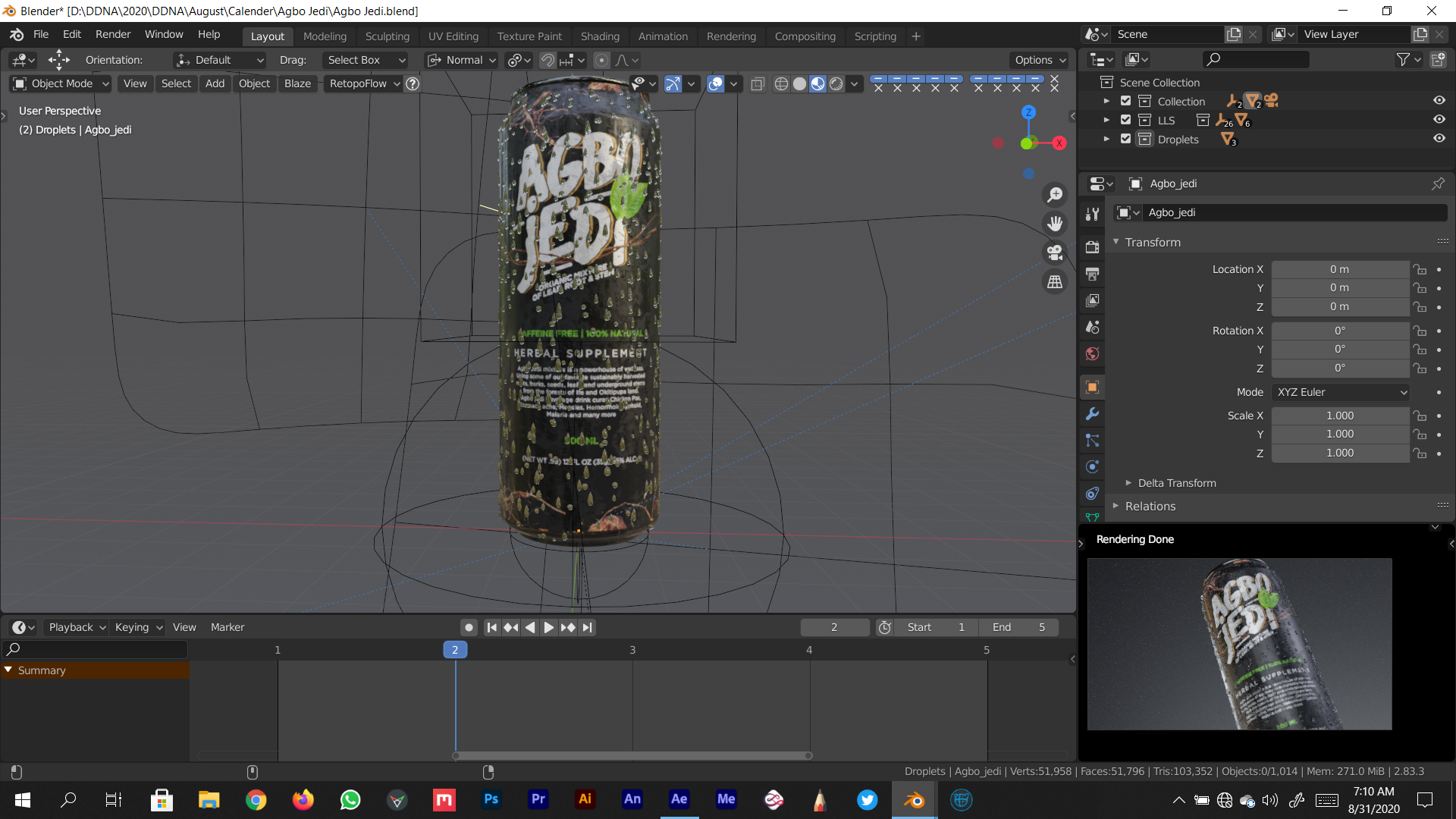1456x819 pixels.
Task: Switch to the Shading workspace tab
Action: (599, 36)
